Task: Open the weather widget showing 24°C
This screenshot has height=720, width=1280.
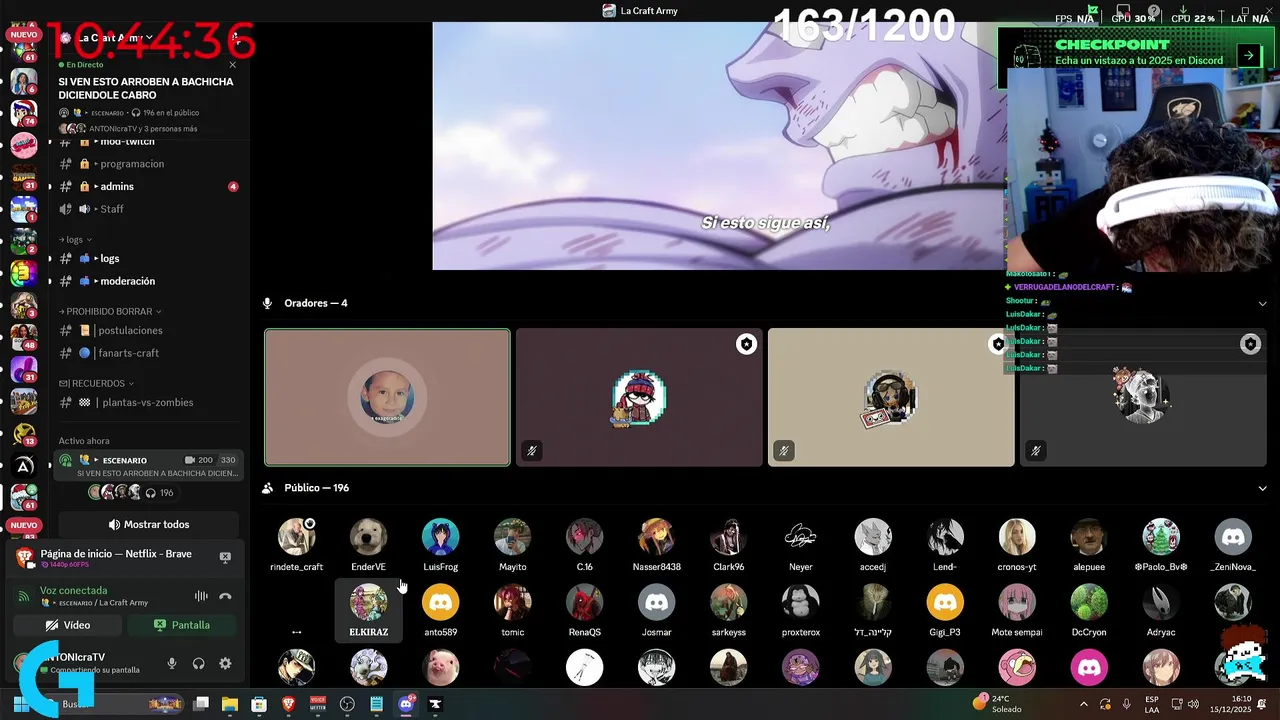Action: point(996,704)
